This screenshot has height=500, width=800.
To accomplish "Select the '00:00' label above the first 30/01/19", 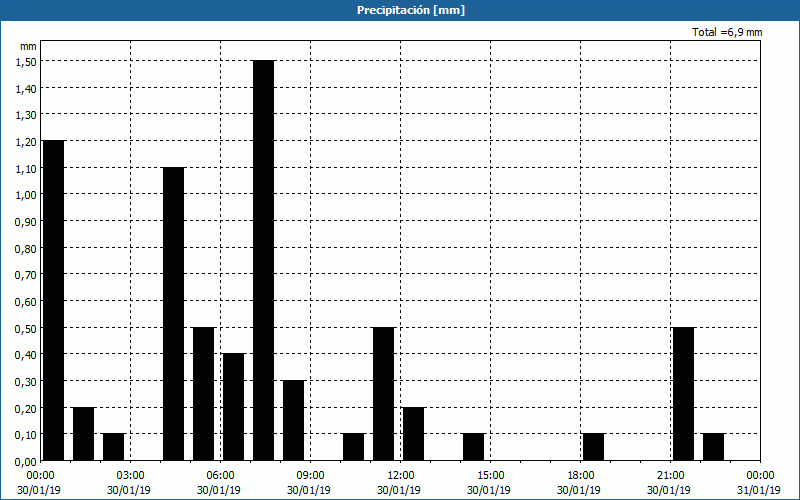I will (x=40, y=476).
